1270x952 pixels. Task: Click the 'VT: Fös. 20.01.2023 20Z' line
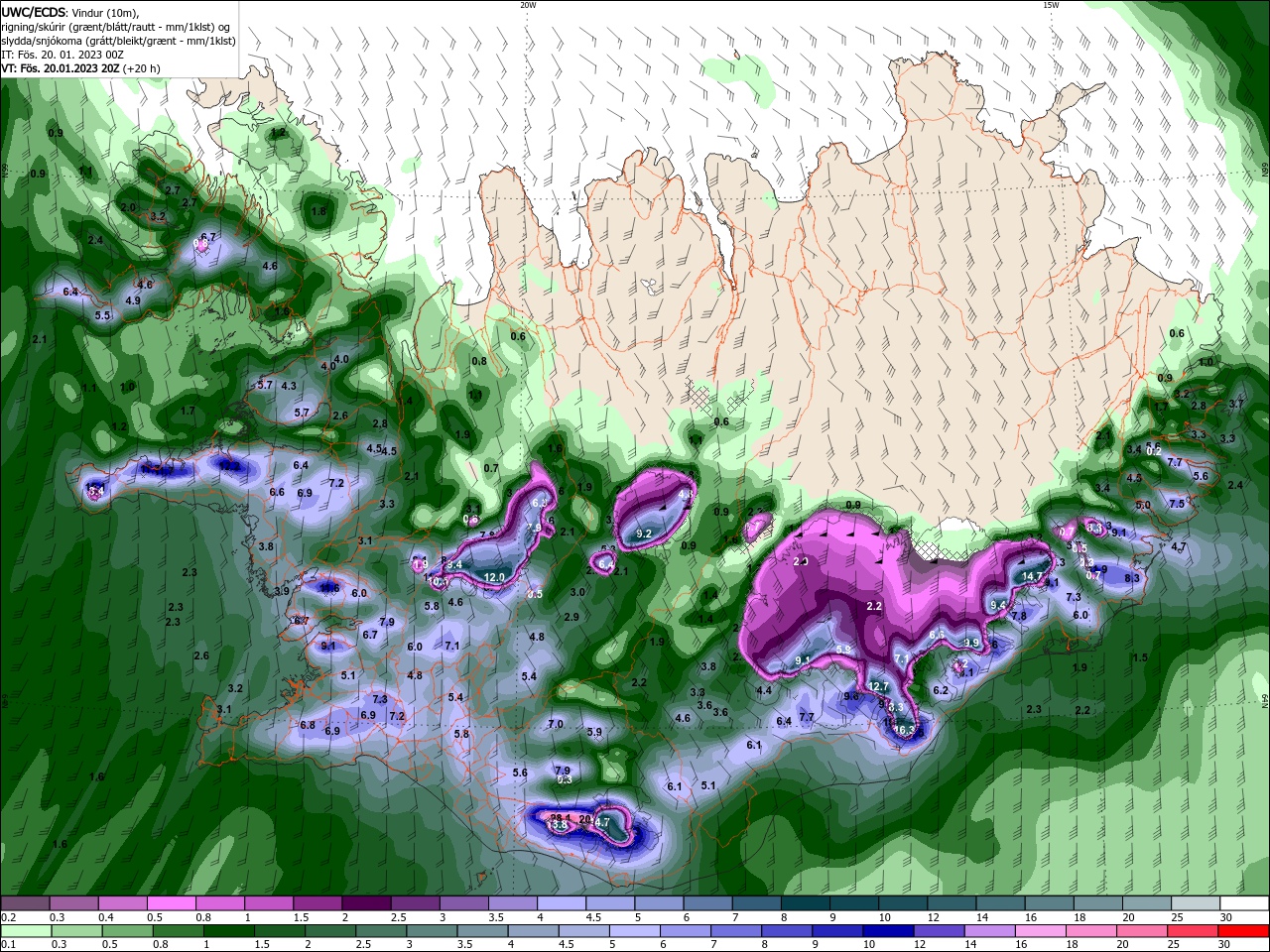61,68
